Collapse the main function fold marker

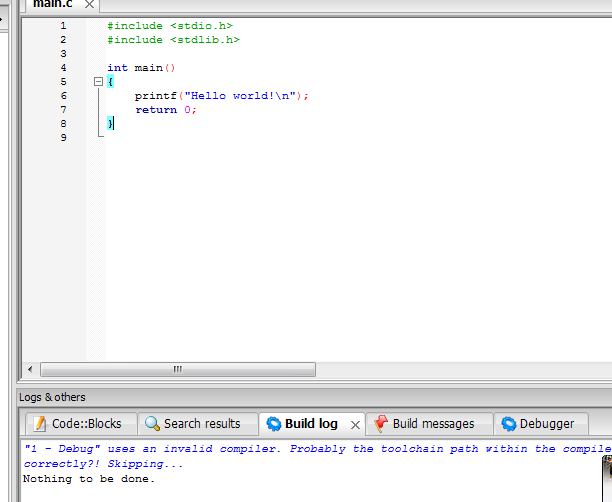coord(98,82)
